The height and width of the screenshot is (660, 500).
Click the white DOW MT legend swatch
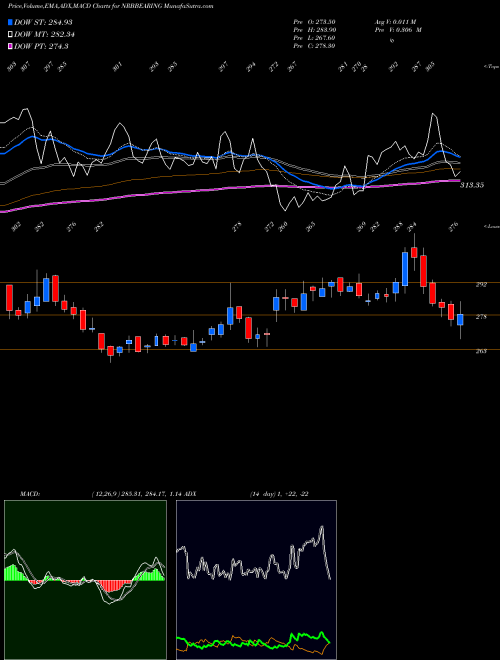click(x=10, y=35)
